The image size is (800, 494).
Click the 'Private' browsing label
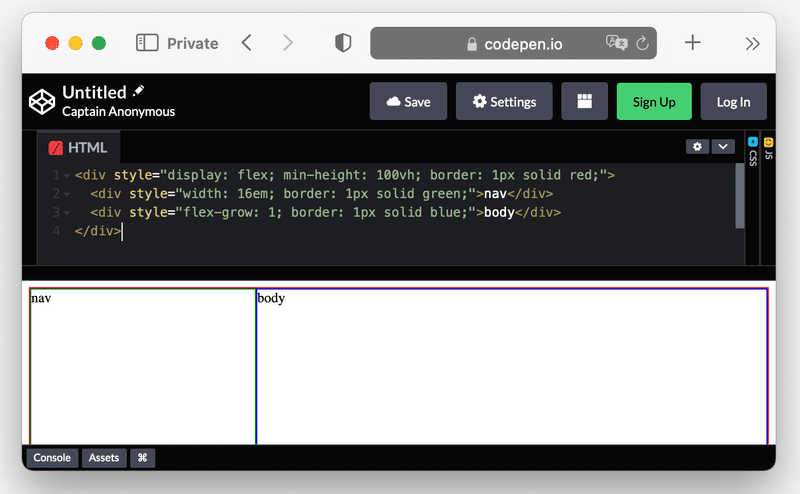point(193,43)
